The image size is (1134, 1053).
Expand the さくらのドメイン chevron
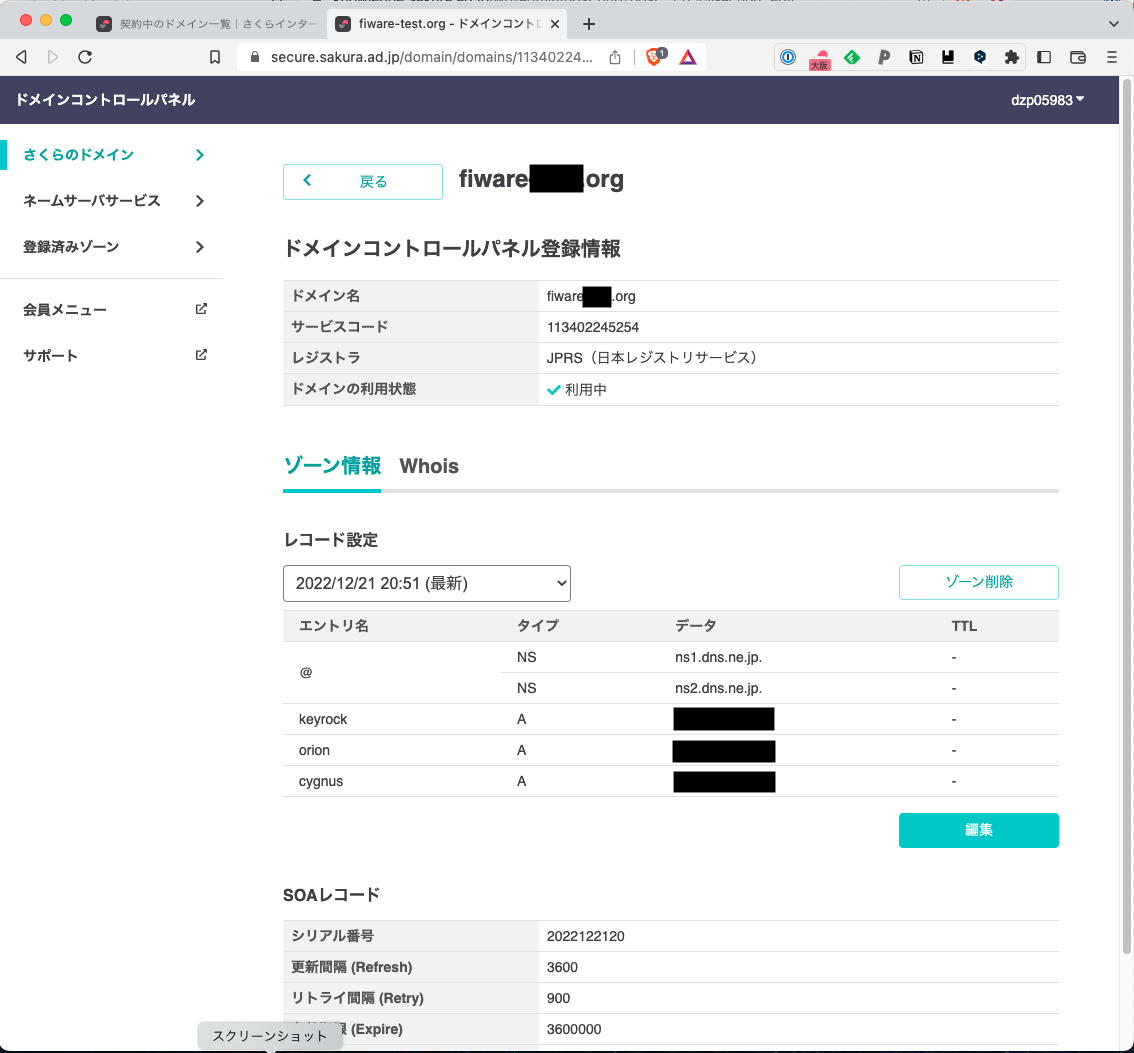click(x=200, y=155)
